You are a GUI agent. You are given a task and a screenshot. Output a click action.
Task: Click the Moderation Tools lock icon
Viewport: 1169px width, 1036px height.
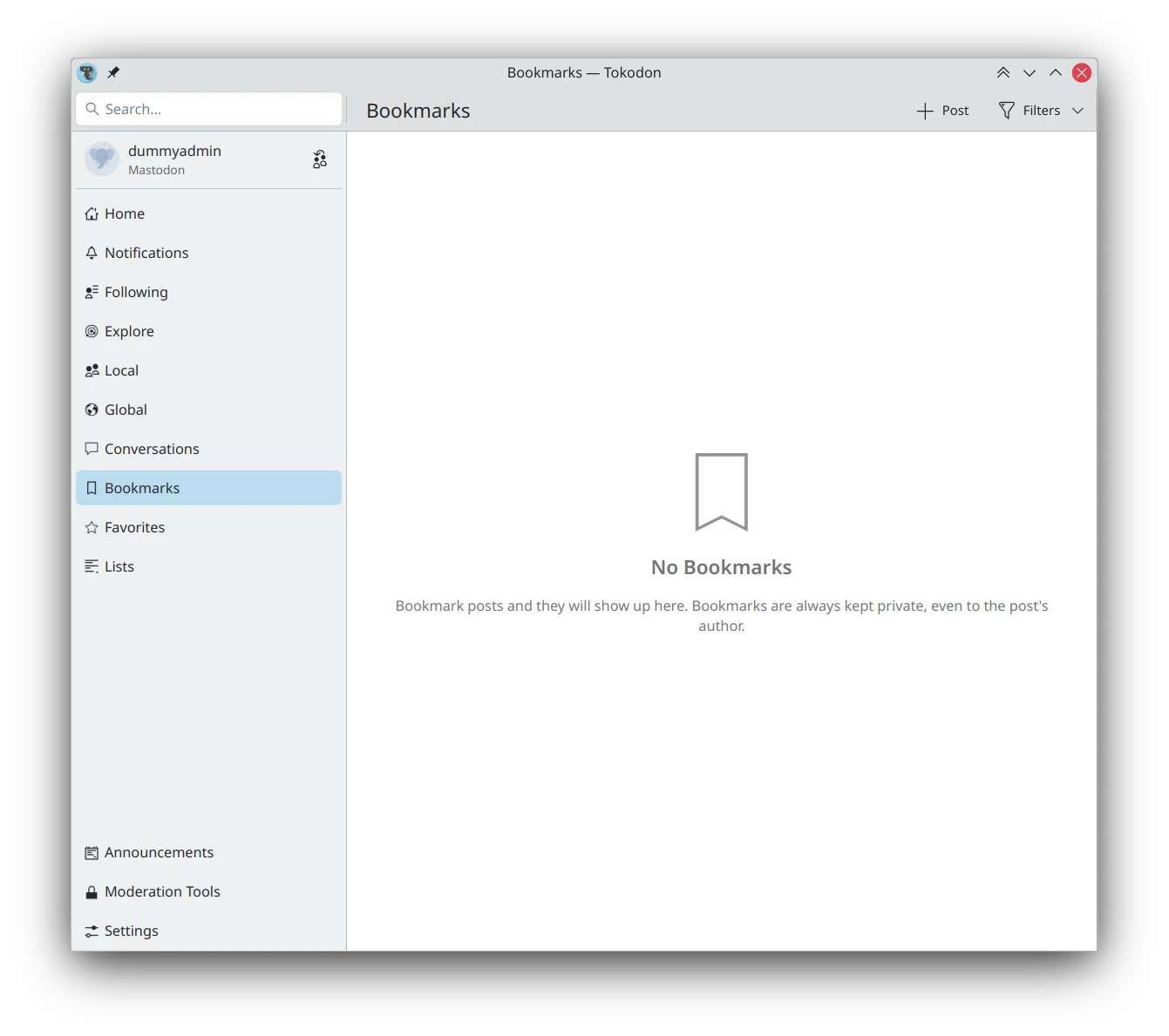pyautogui.click(x=92, y=892)
